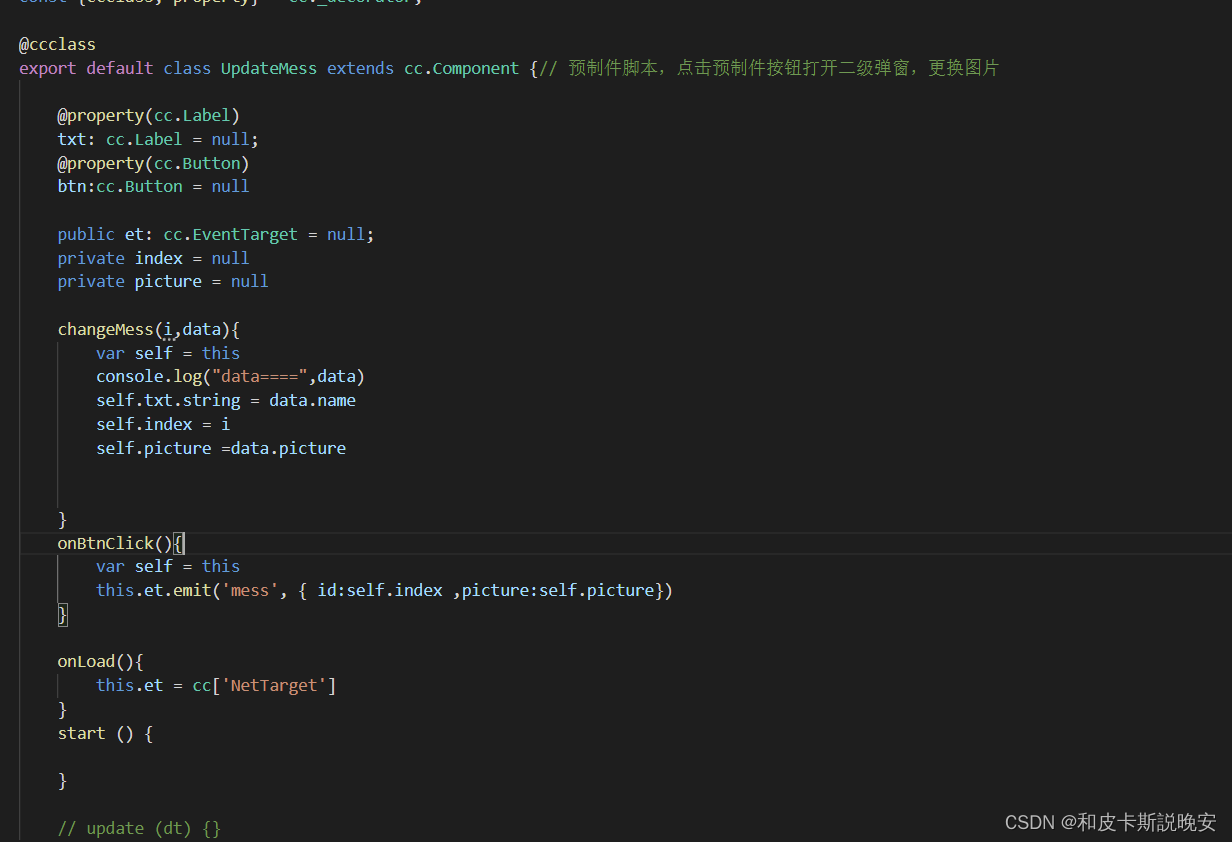Click the "self.txt.string = data.name" line
The image size is (1232, 842).
pyautogui.click(x=226, y=400)
